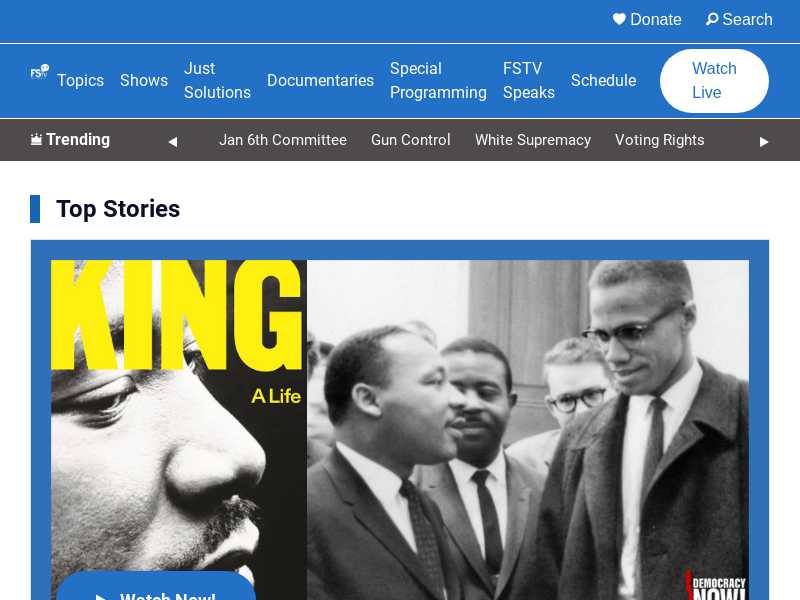Open Gun Control trending topic
Viewport: 800px width, 600px height.
411,140
